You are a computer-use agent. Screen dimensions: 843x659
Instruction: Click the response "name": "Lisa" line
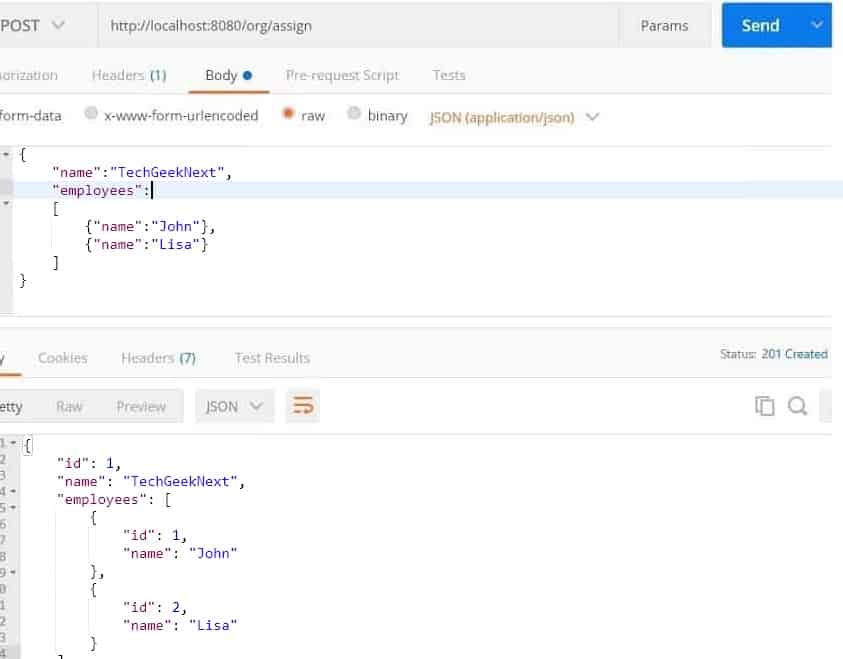pos(180,626)
